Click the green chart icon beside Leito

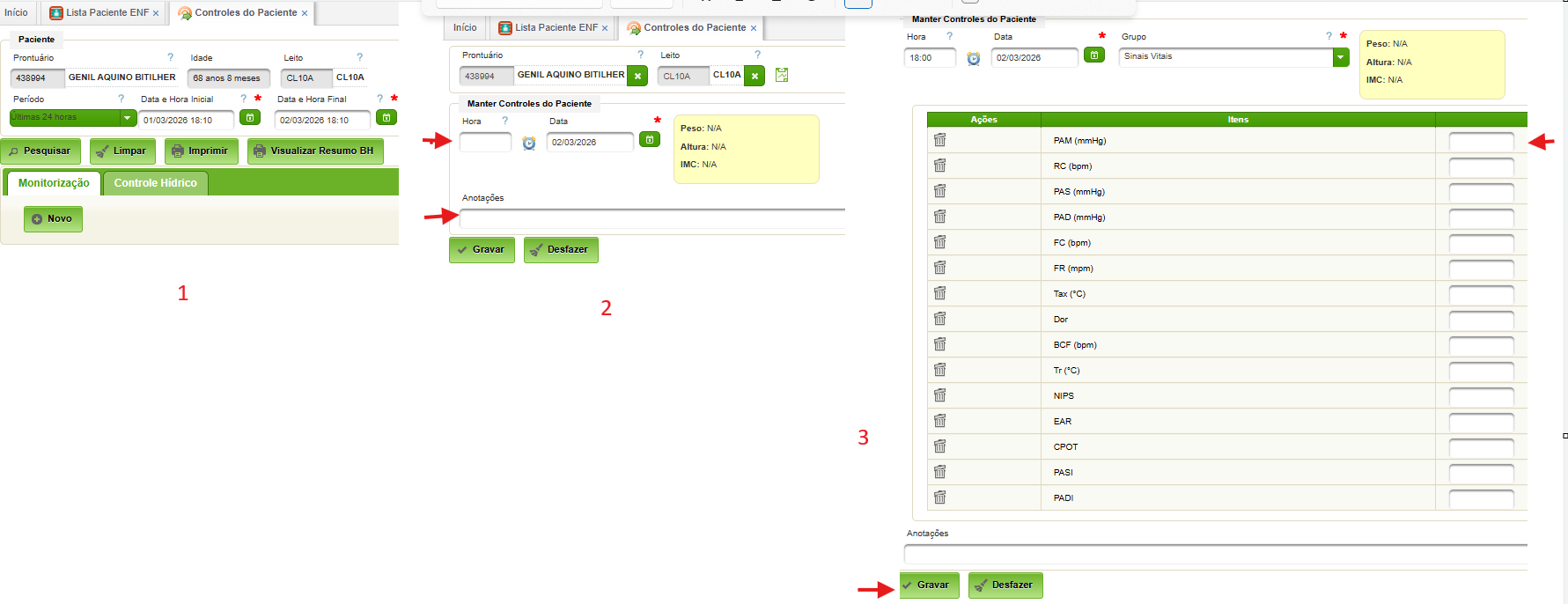click(781, 76)
